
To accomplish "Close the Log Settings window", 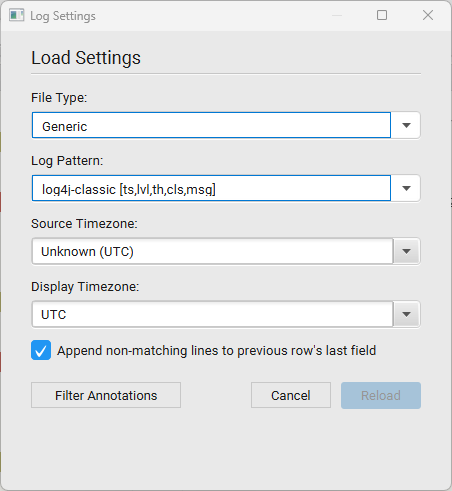I will (x=428, y=15).
